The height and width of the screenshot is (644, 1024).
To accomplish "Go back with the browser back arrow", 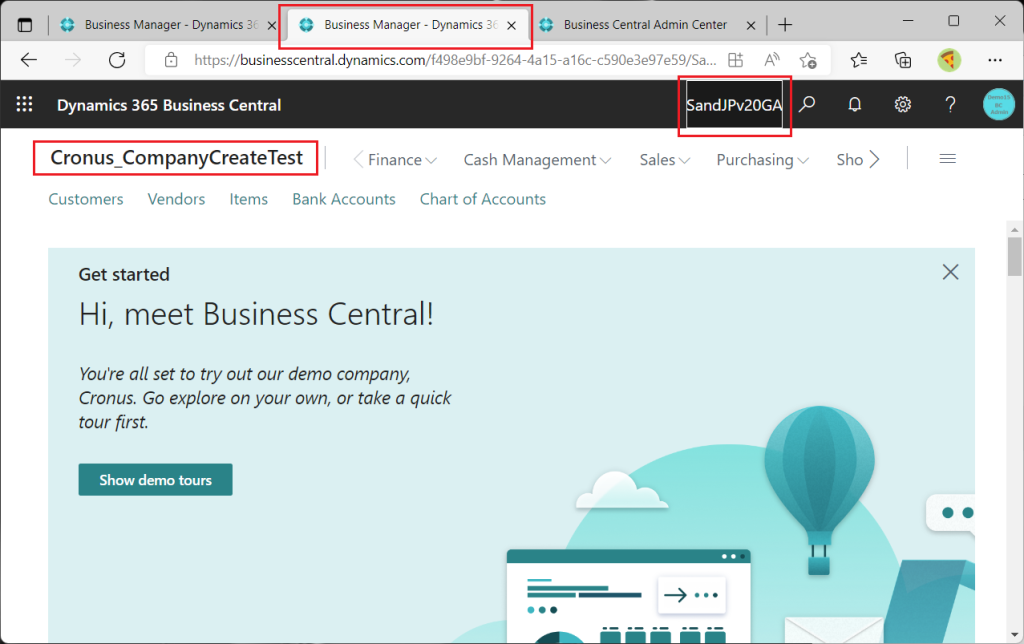I will (29, 60).
